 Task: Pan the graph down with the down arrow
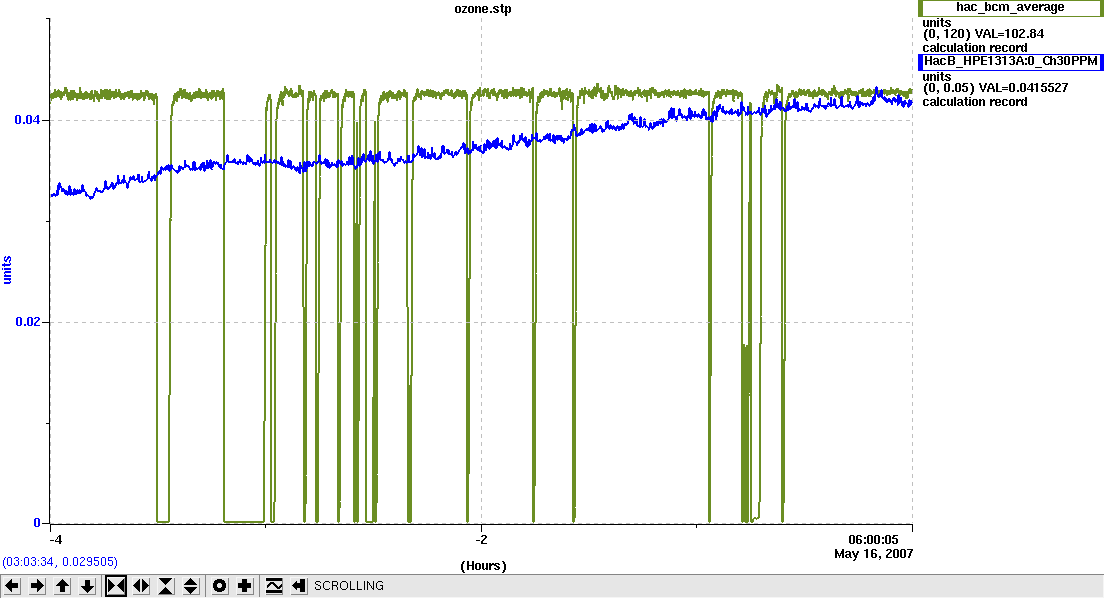[87, 586]
